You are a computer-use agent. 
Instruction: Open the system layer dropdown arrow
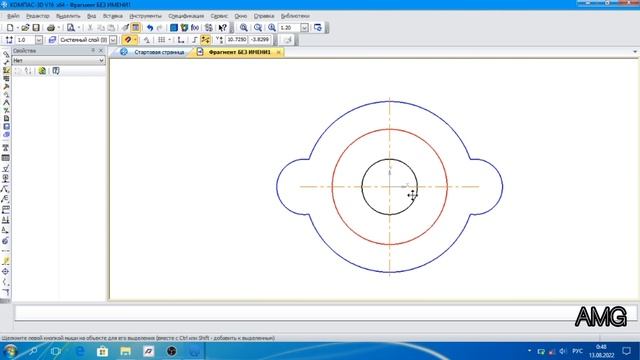113,40
